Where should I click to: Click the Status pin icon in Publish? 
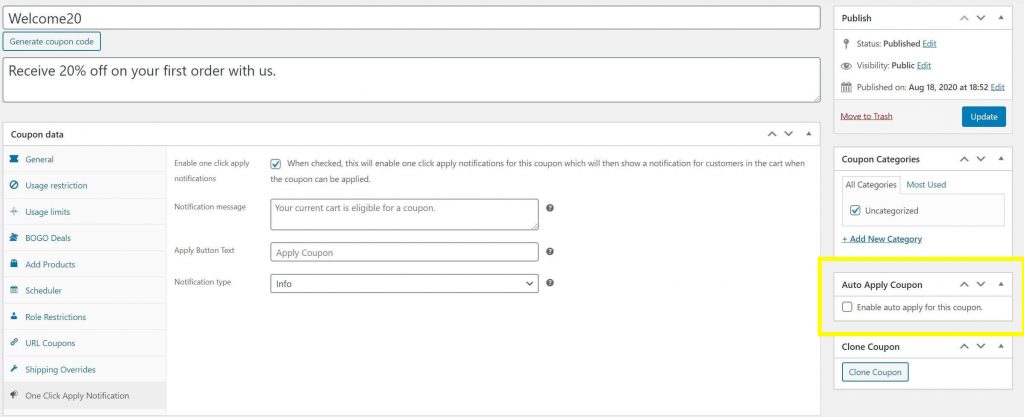tap(846, 44)
